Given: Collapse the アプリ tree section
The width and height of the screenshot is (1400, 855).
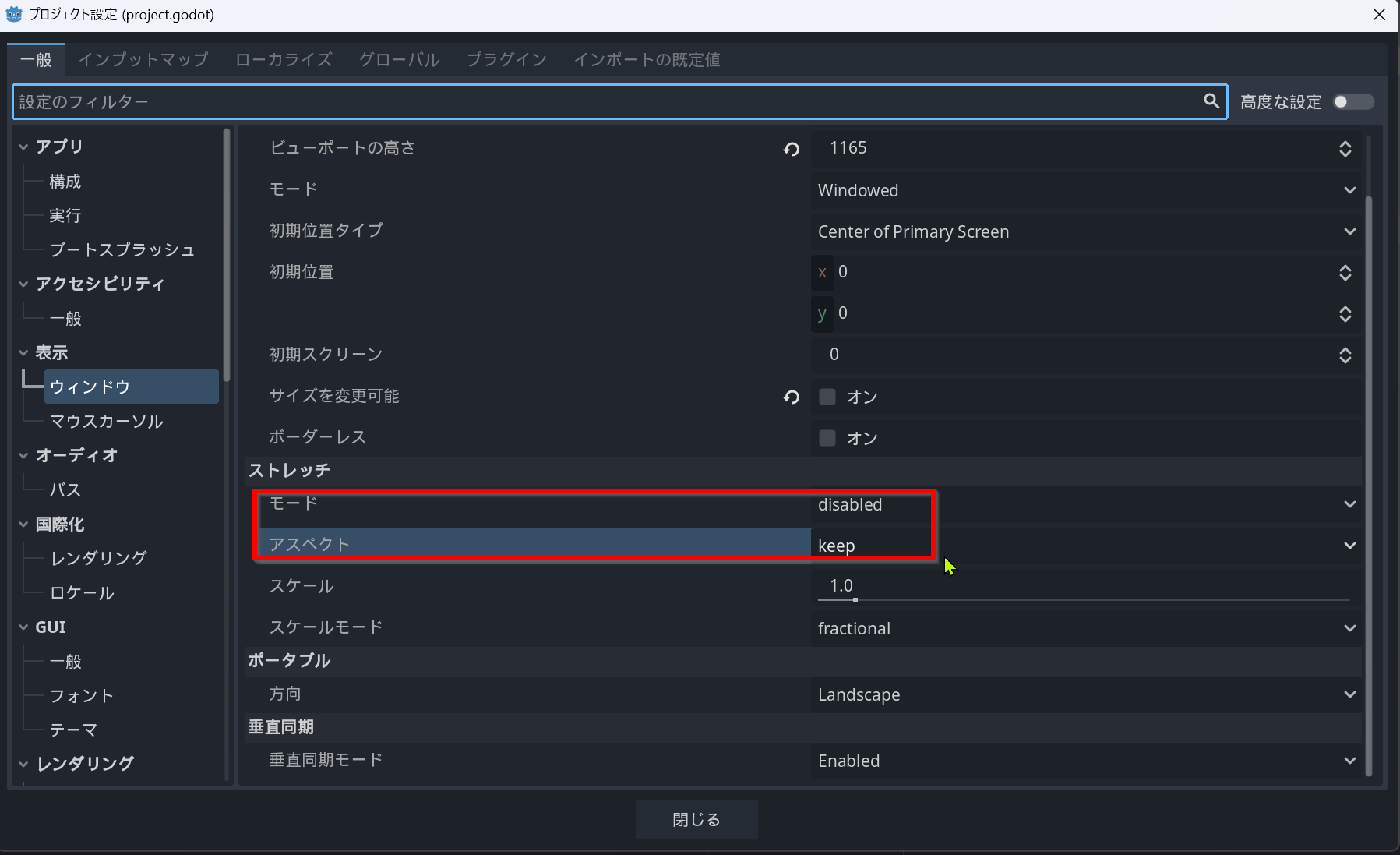Looking at the screenshot, I should 23,147.
